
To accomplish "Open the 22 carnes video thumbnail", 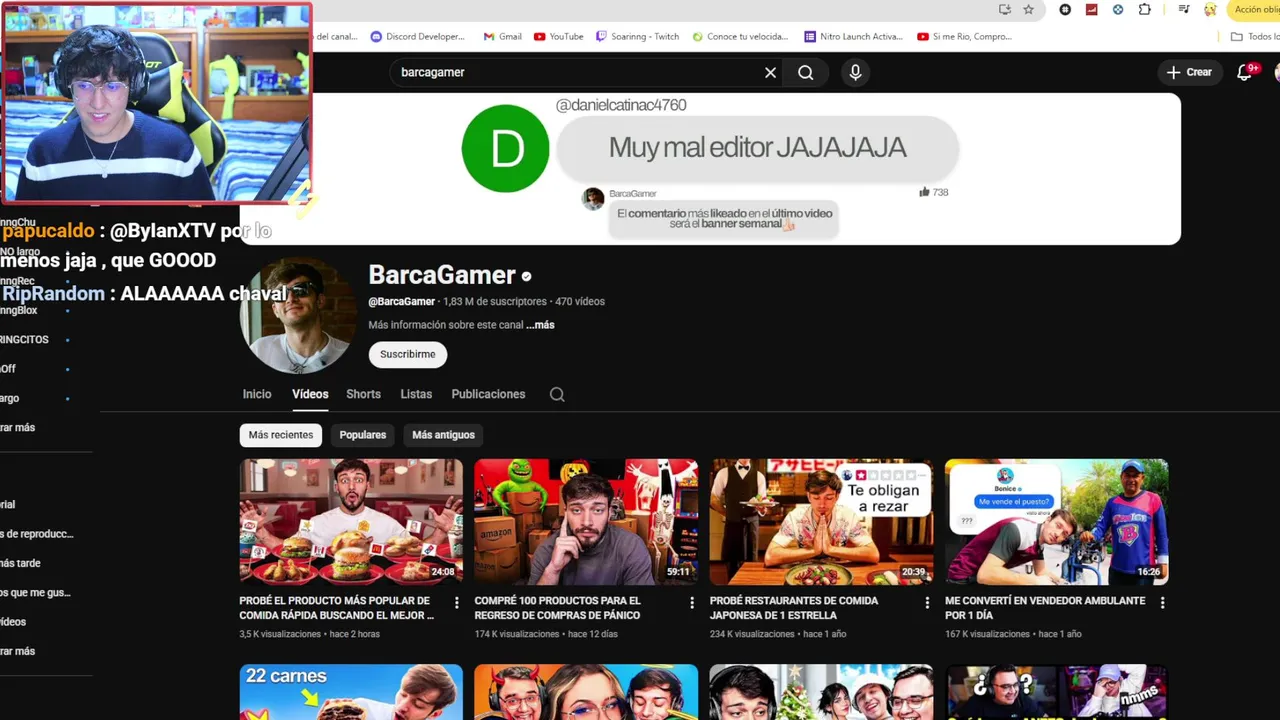I will pos(351,692).
